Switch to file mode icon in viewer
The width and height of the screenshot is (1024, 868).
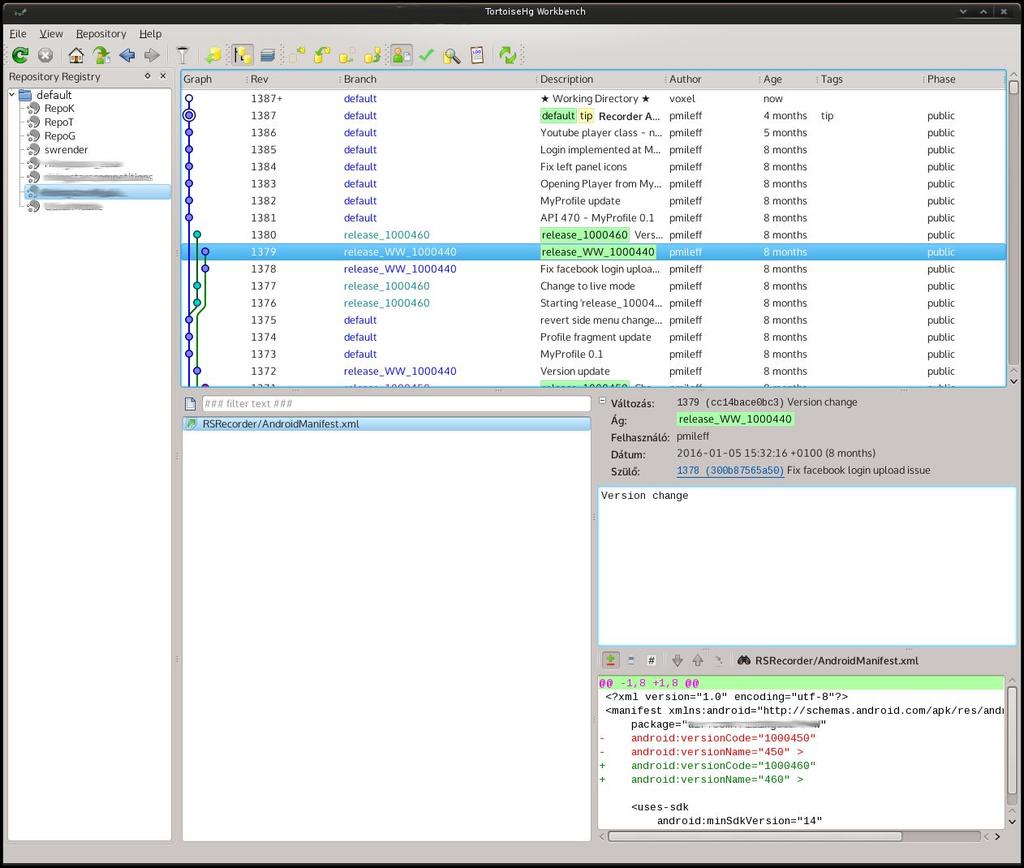[631, 660]
